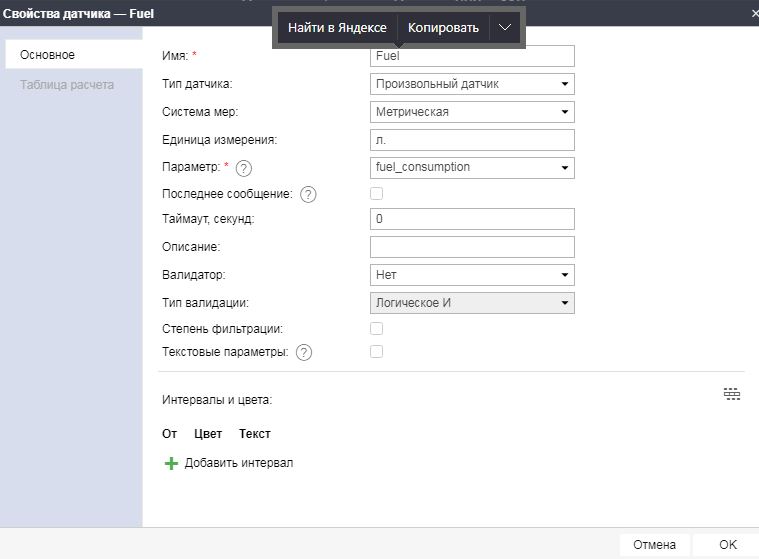This screenshot has width=759, height=559.
Task: Expand the chevron in the Yandex popup
Action: [505, 28]
